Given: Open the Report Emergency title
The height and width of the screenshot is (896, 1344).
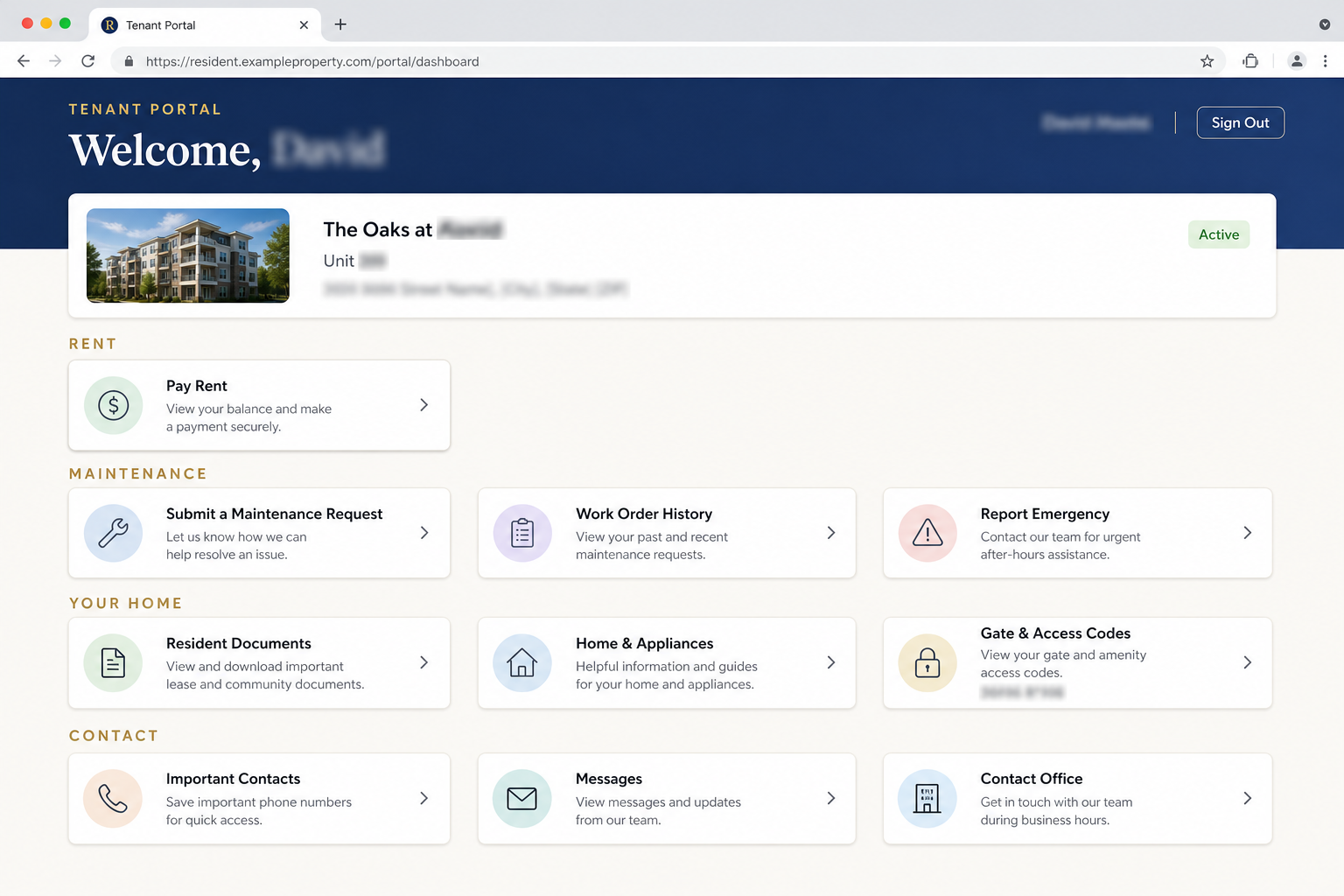Looking at the screenshot, I should (x=1045, y=514).
